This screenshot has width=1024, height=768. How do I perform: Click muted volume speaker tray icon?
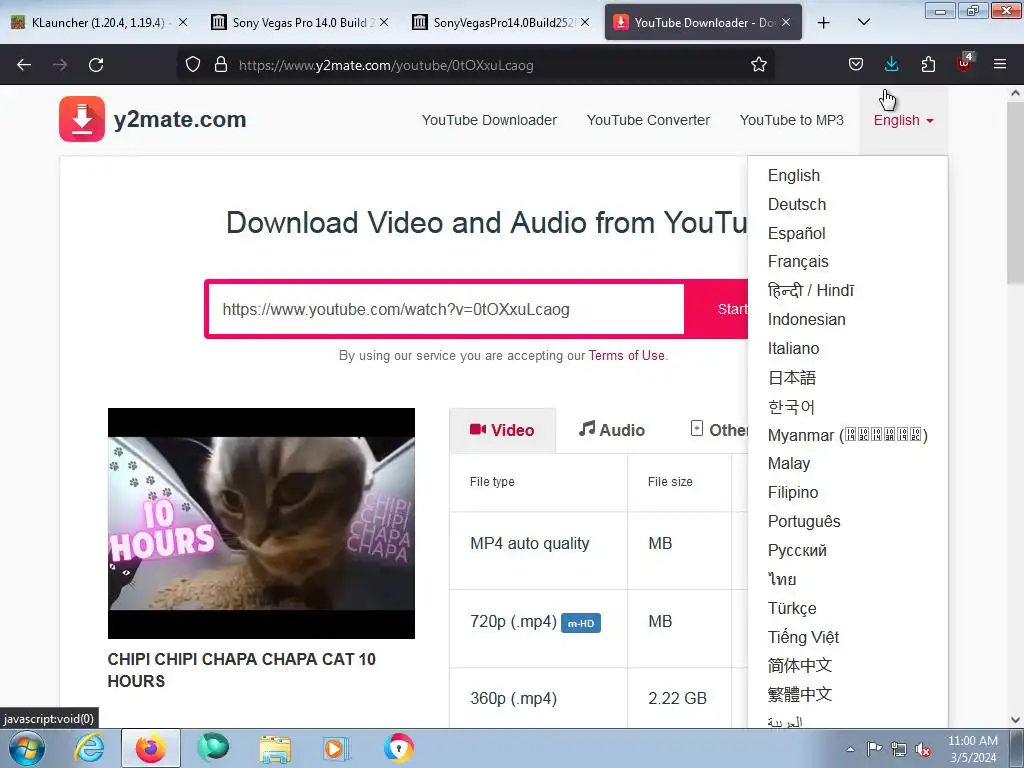(x=923, y=749)
